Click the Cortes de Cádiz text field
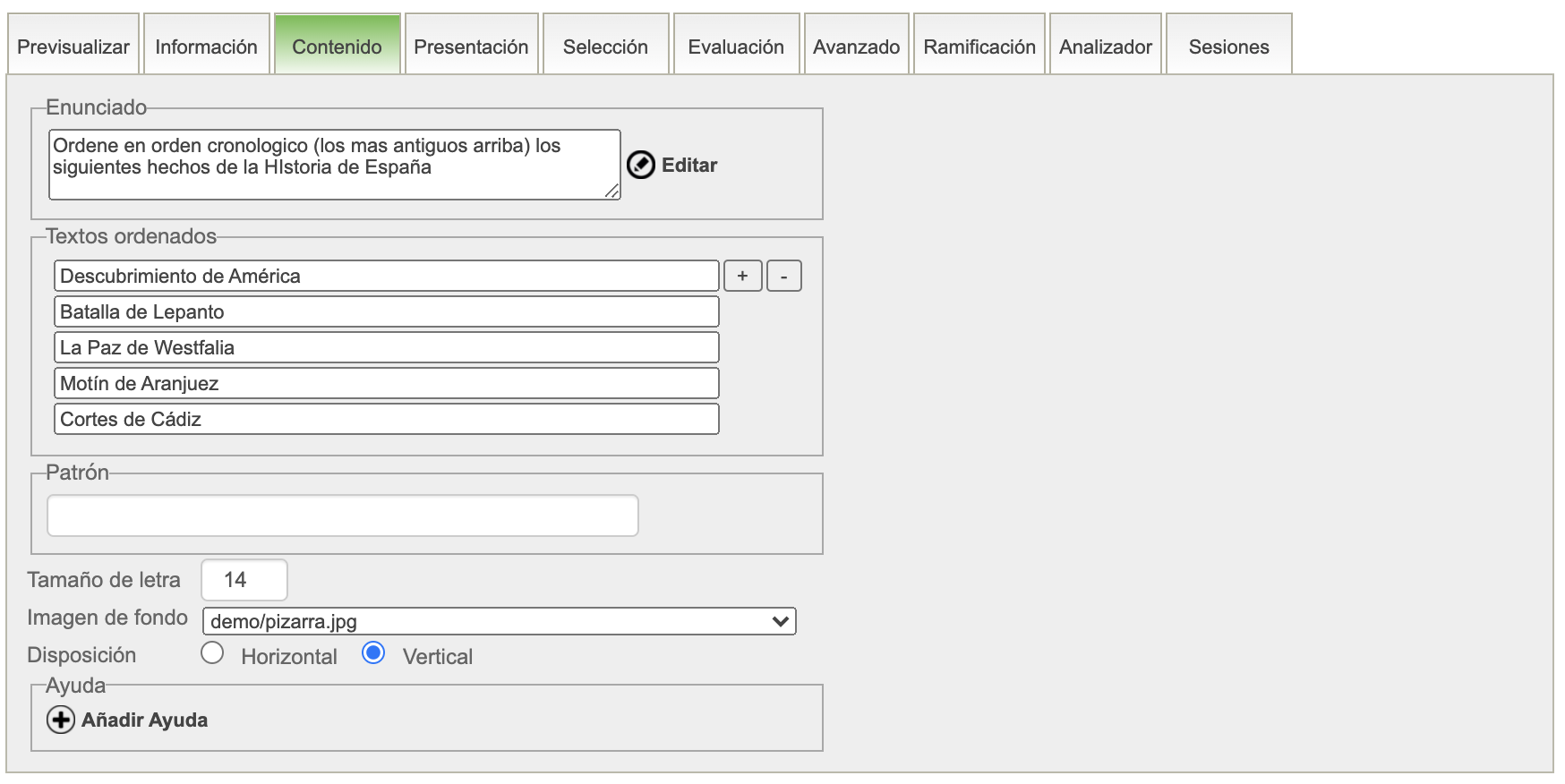 pyautogui.click(x=386, y=419)
